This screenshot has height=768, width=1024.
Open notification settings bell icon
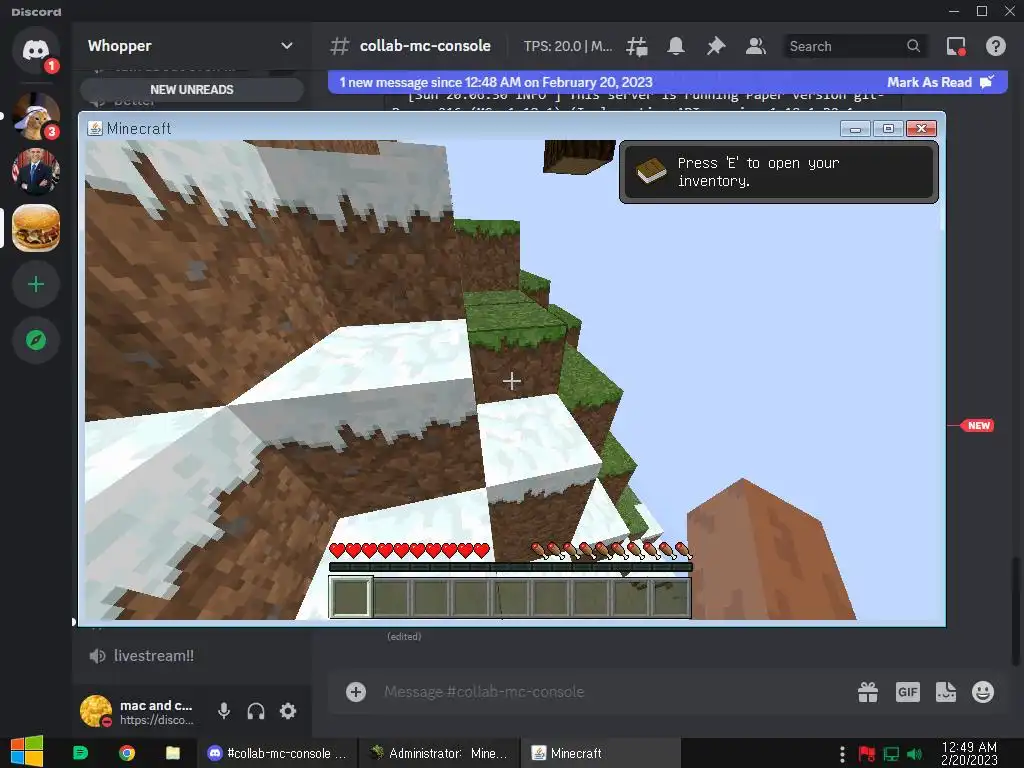coord(676,46)
